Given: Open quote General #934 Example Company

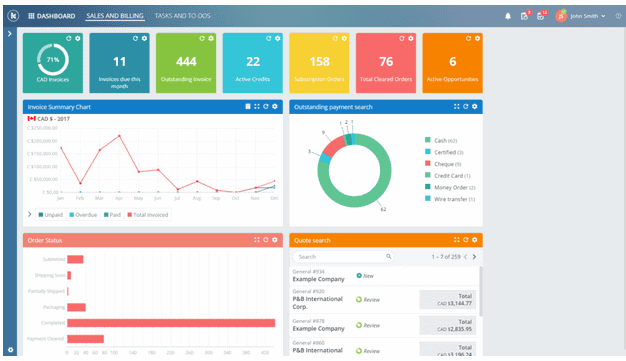Looking at the screenshot, I should [384, 276].
